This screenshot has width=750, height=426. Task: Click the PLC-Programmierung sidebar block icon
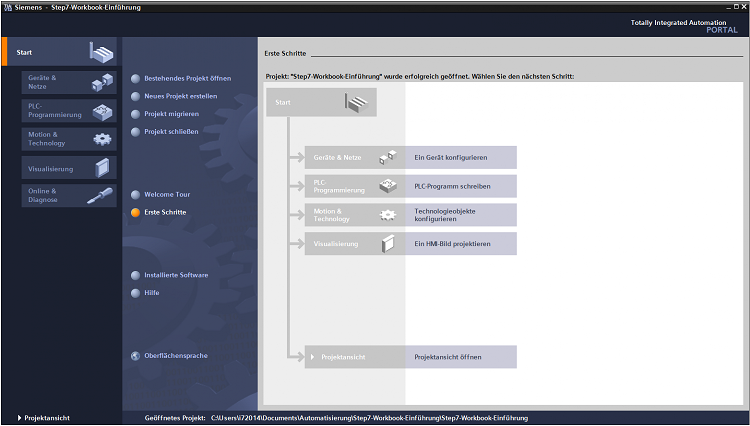pos(102,111)
